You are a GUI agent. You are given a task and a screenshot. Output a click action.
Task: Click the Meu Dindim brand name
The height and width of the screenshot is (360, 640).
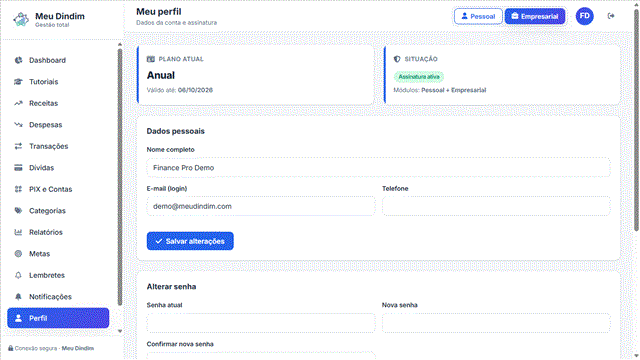[x=60, y=16]
